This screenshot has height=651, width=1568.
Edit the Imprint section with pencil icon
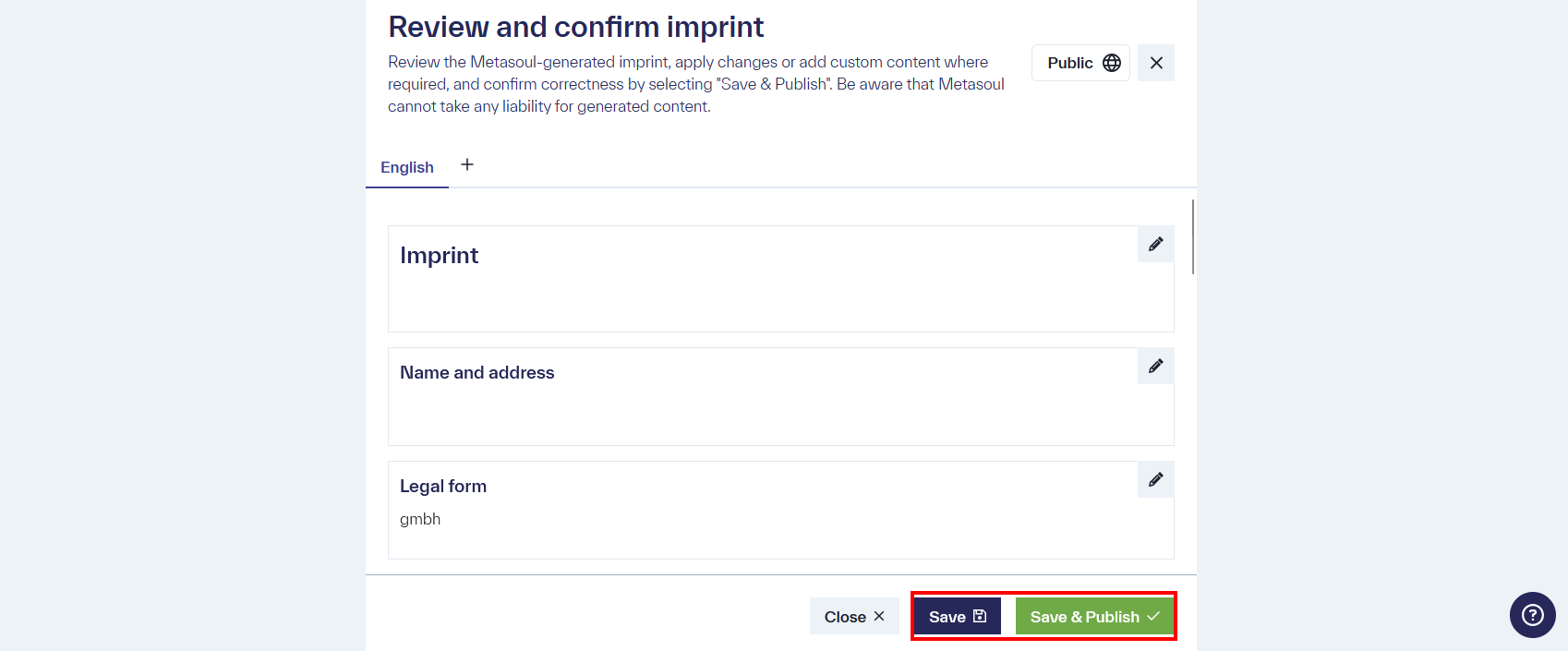[1155, 244]
